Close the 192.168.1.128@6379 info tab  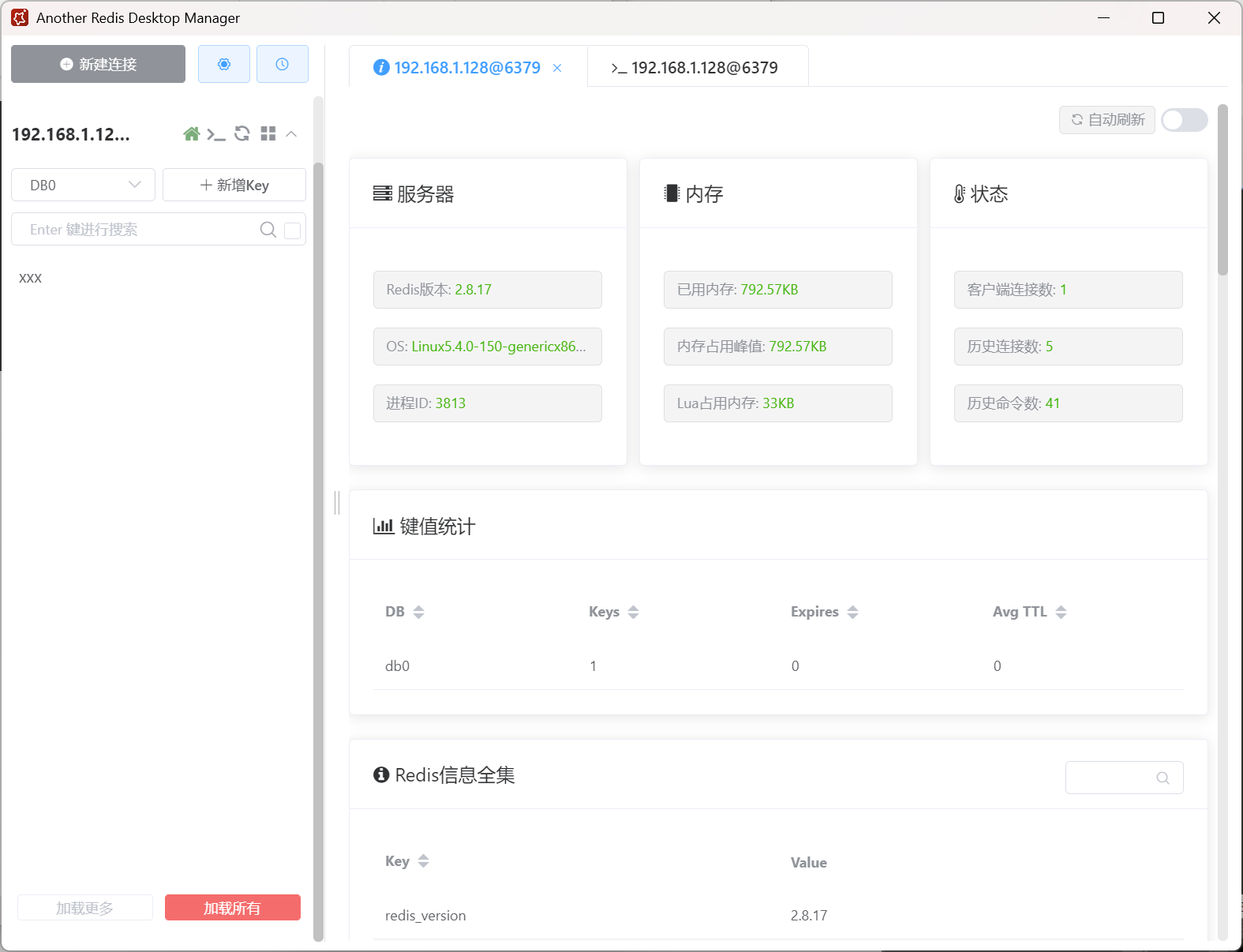click(x=557, y=68)
